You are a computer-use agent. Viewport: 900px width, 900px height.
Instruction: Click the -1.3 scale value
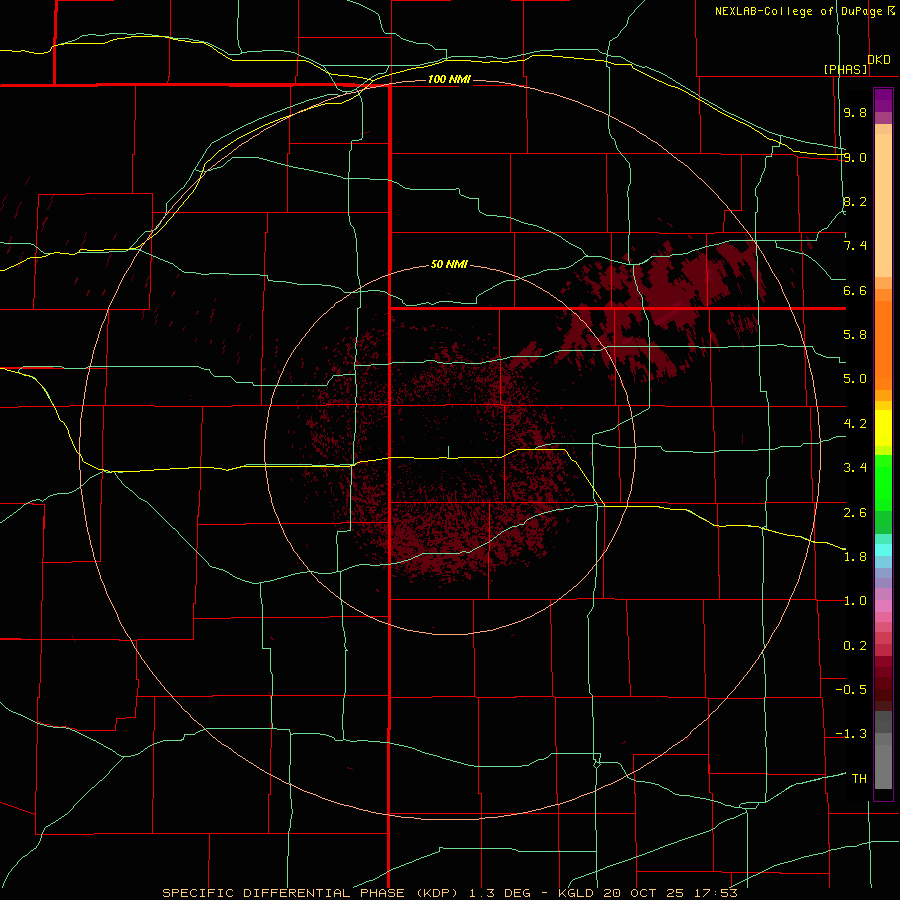click(851, 734)
